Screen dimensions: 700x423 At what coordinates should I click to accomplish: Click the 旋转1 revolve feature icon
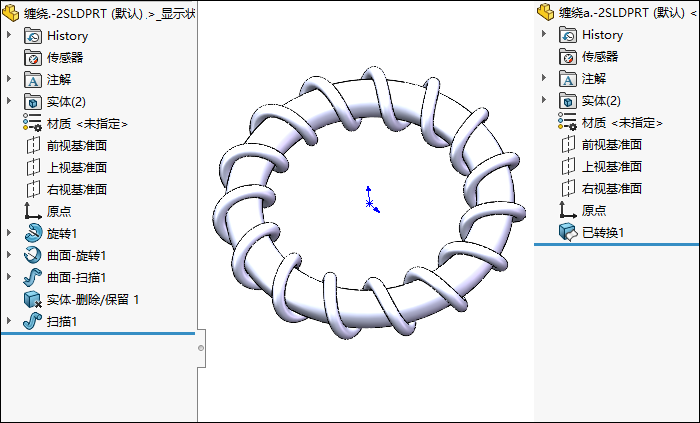[x=33, y=233]
